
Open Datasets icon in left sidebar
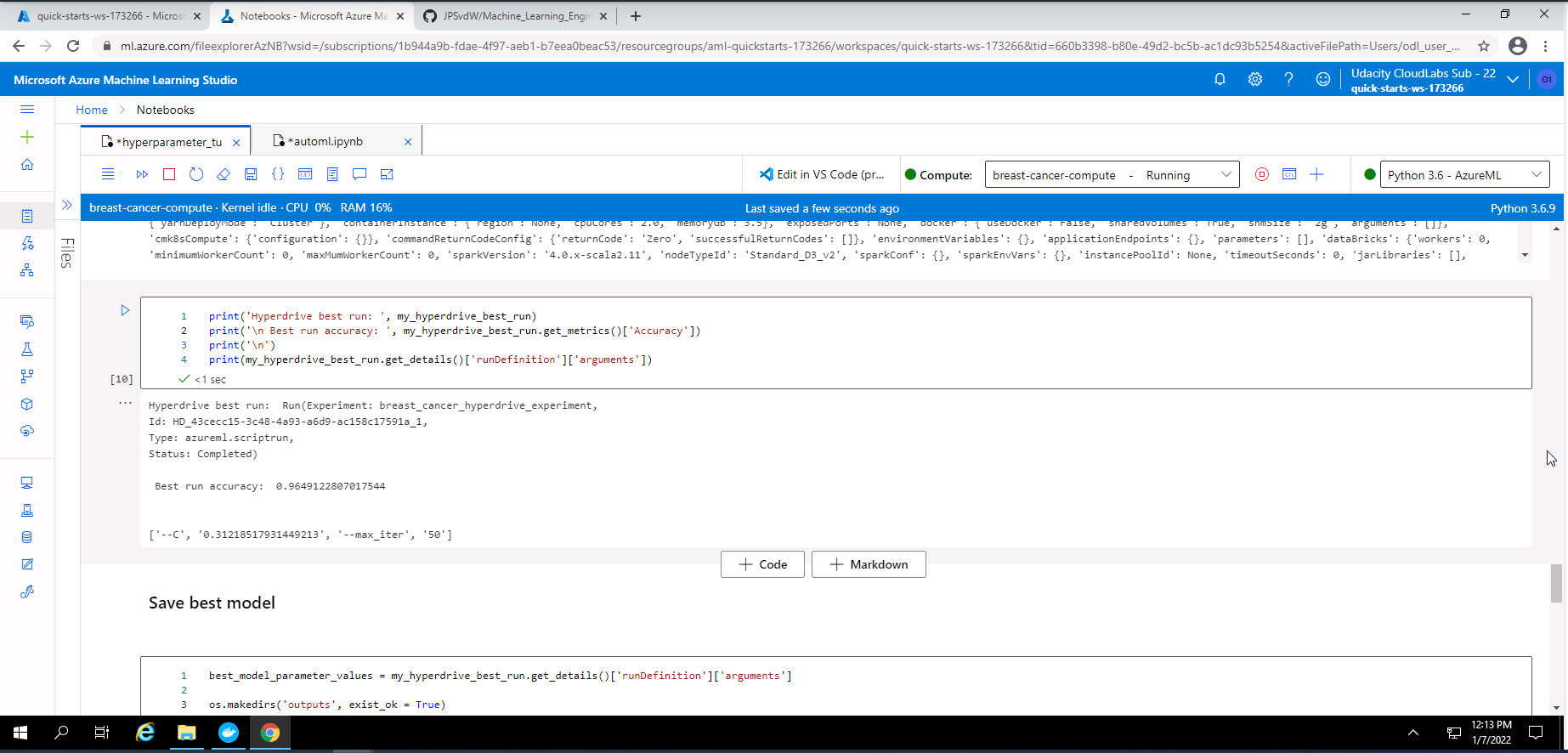click(27, 321)
